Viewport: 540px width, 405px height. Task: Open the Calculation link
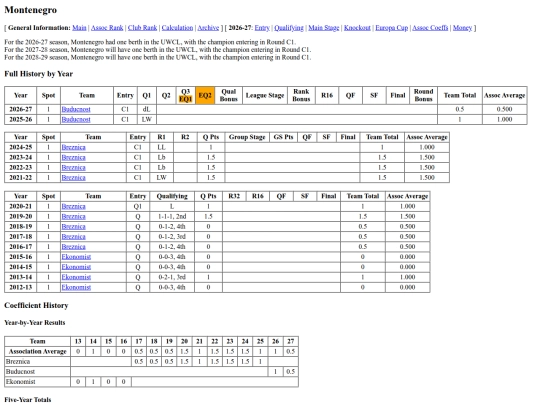(x=177, y=28)
